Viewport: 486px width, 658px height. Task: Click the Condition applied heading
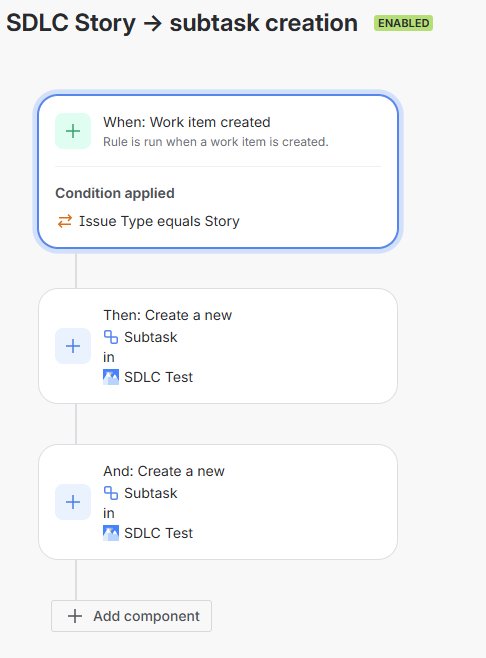[115, 193]
